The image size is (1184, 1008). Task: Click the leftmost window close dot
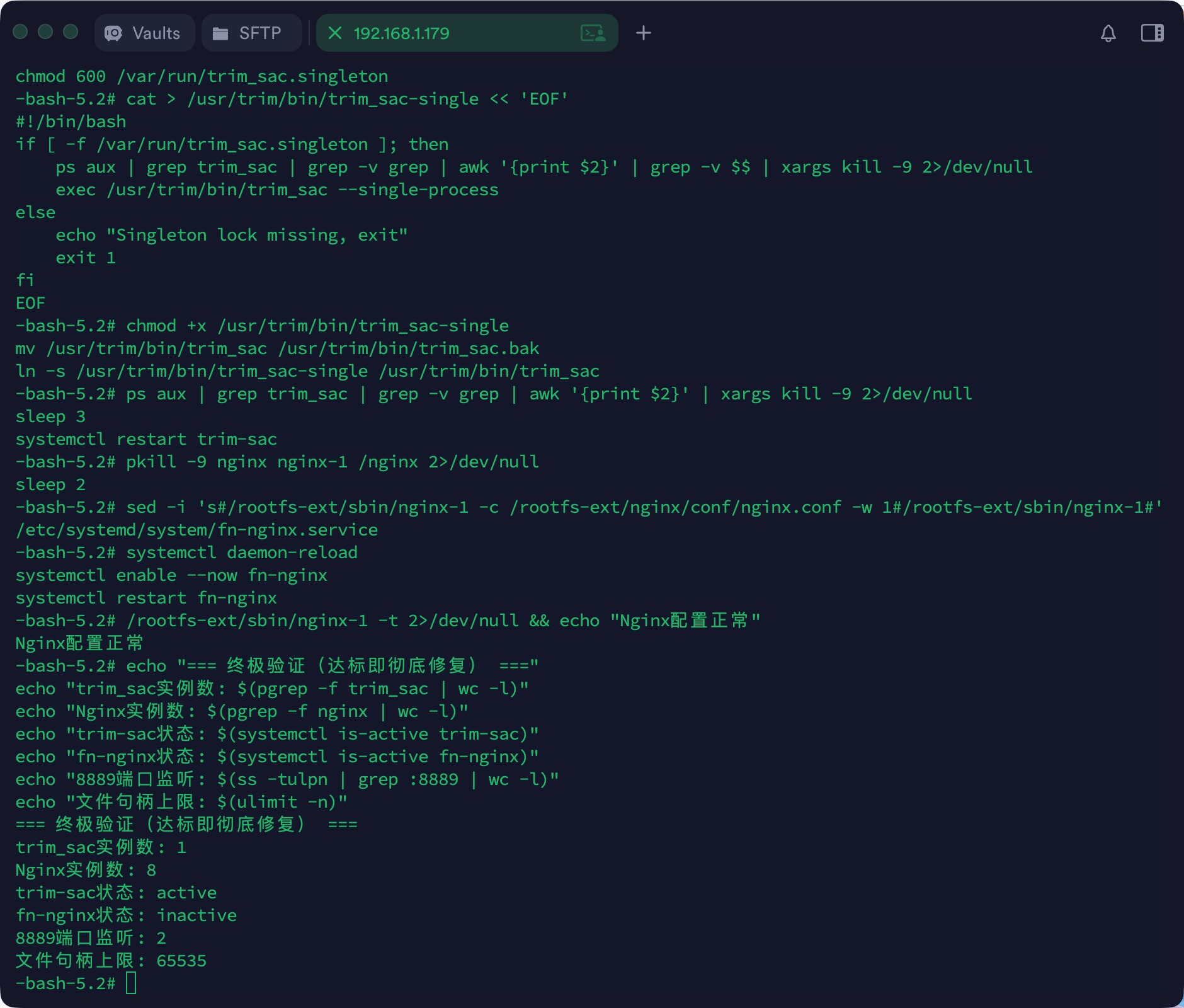[x=20, y=32]
